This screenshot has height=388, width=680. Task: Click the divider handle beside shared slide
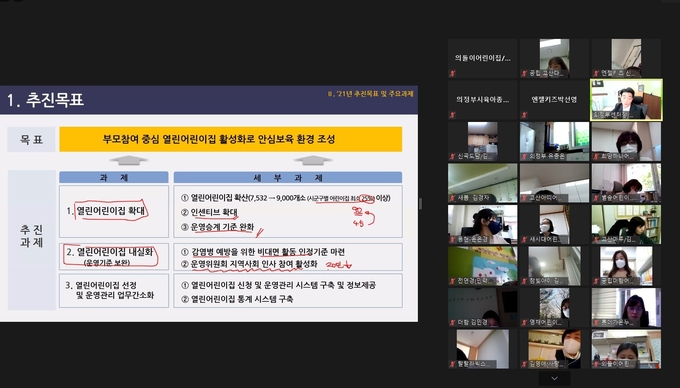(421, 204)
